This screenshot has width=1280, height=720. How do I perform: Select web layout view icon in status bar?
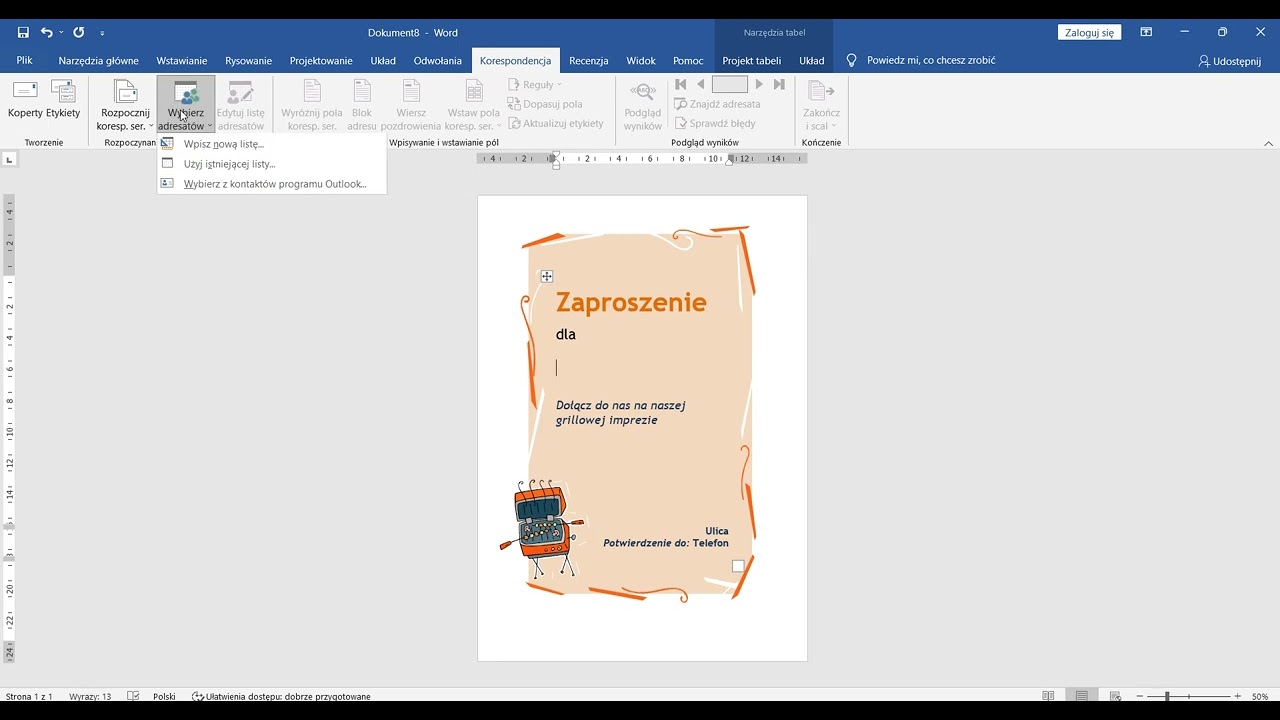point(1115,696)
